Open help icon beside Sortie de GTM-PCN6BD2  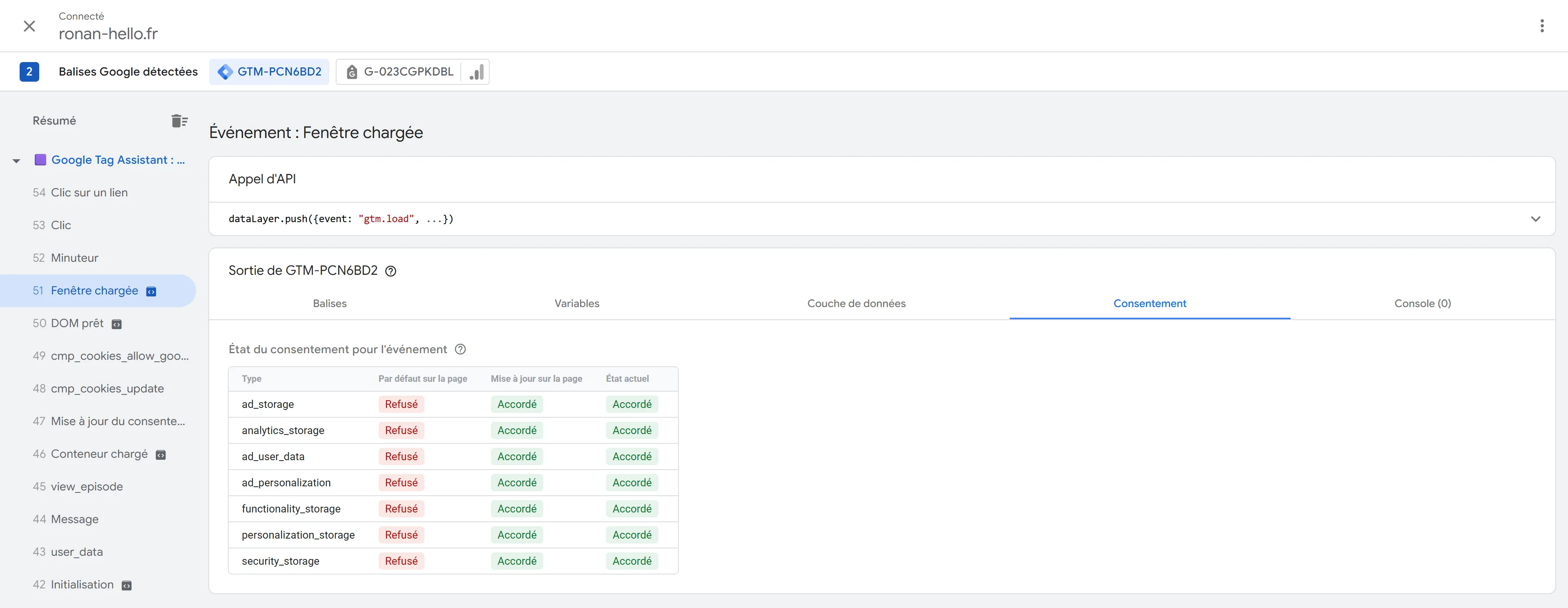pos(391,272)
